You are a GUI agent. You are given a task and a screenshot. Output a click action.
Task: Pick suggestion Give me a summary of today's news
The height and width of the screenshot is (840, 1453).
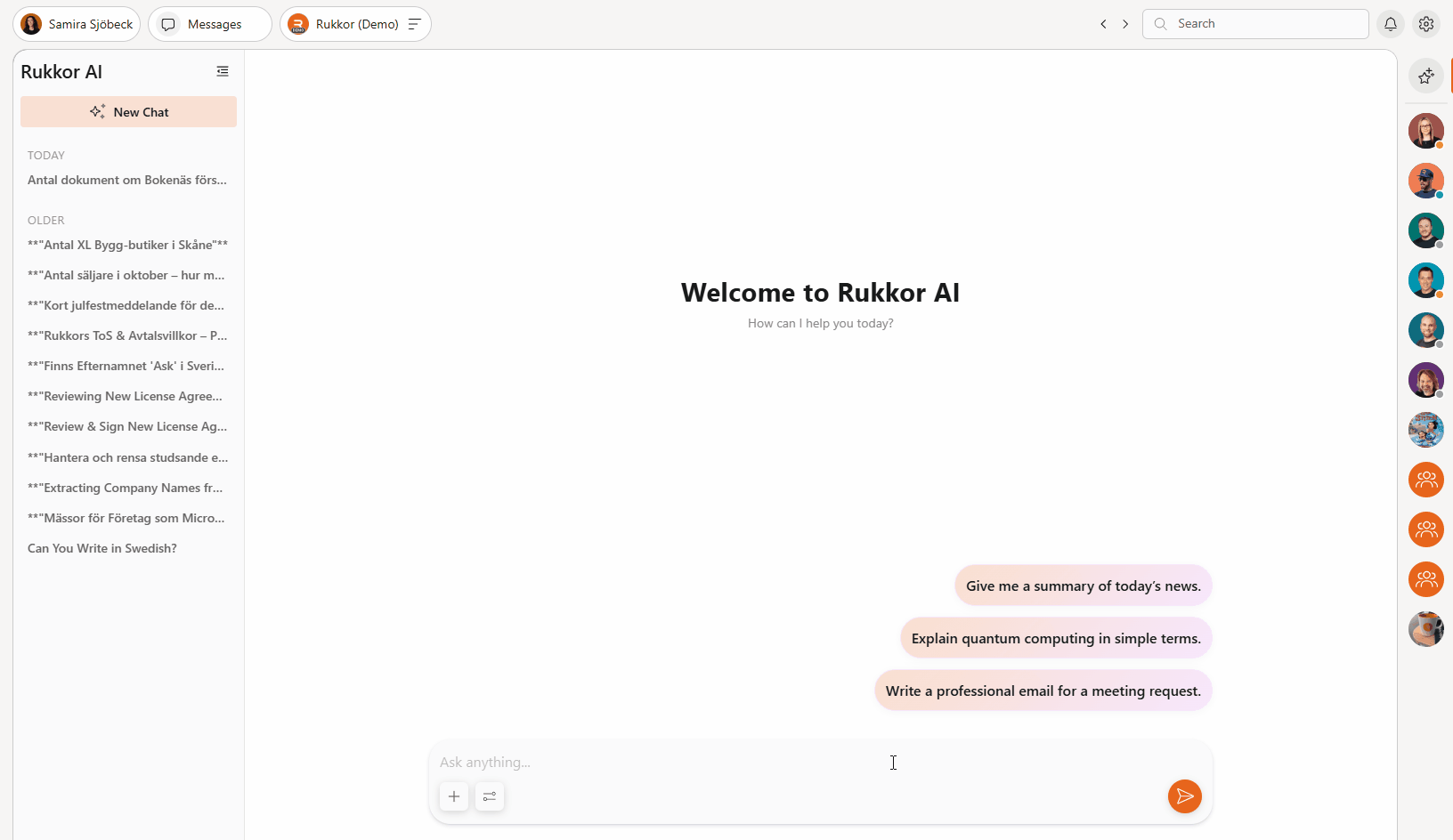(1084, 586)
